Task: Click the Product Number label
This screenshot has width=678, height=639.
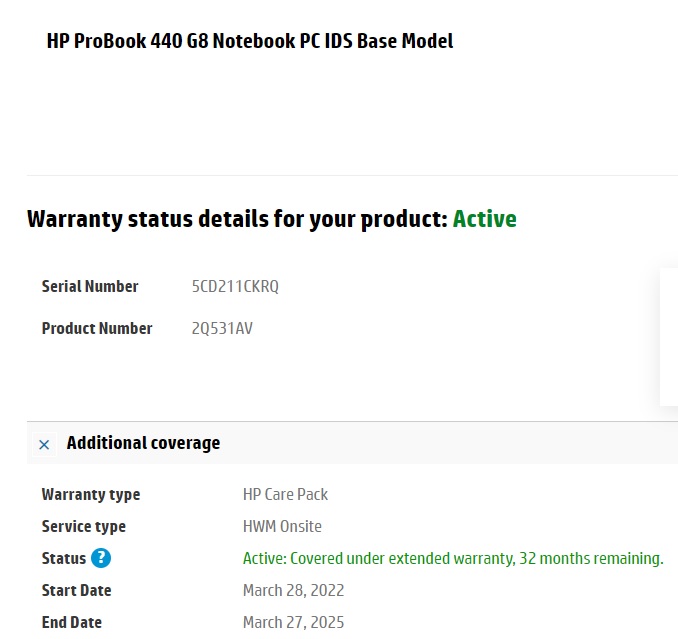Action: [x=97, y=328]
